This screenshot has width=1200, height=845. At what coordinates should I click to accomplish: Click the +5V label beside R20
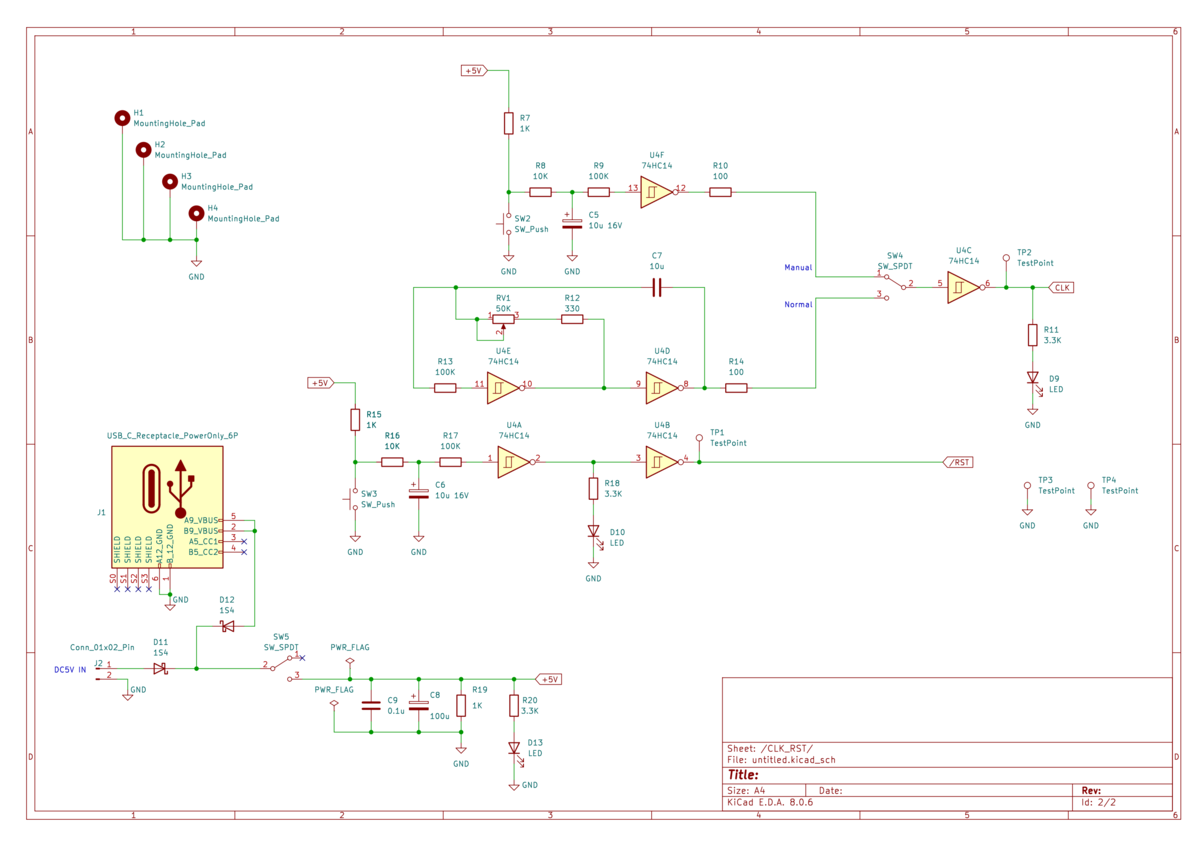point(549,679)
